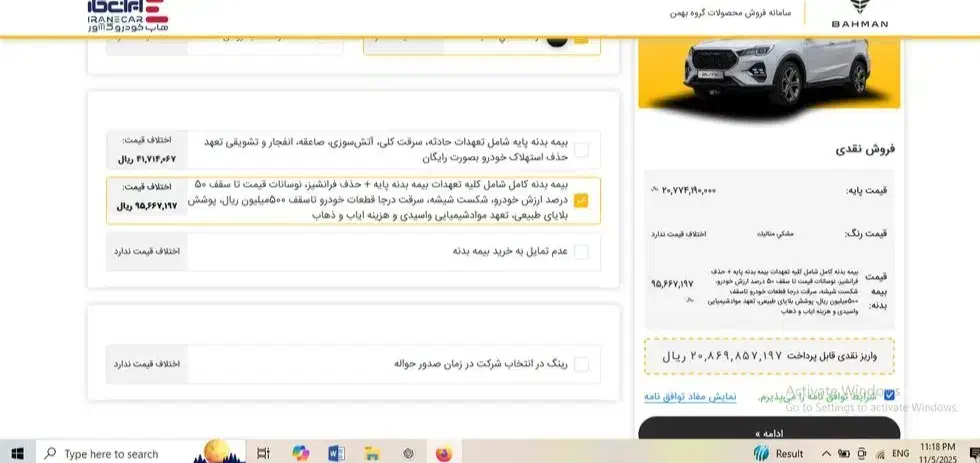
Task: Click 'اختلاف قیمت ندارد' beside no-insurance option
Action: click(x=146, y=251)
